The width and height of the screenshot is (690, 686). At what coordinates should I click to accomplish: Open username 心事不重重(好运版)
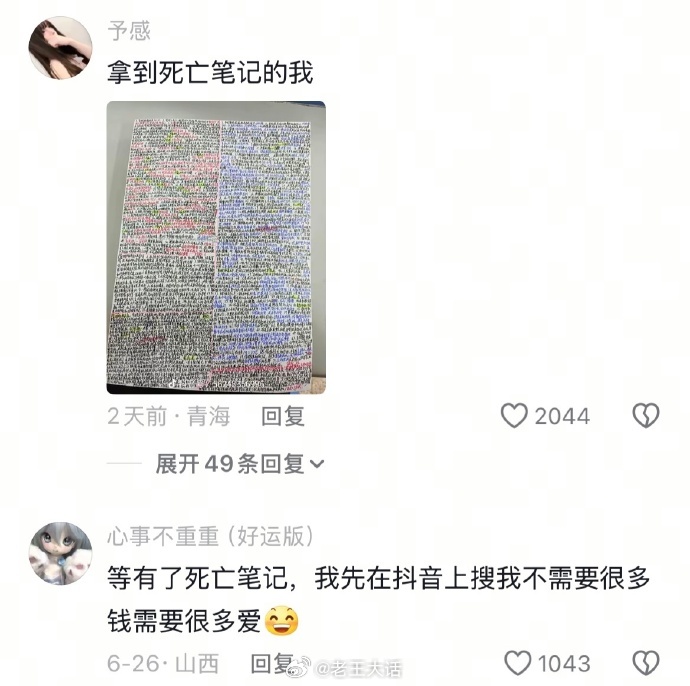210,536
